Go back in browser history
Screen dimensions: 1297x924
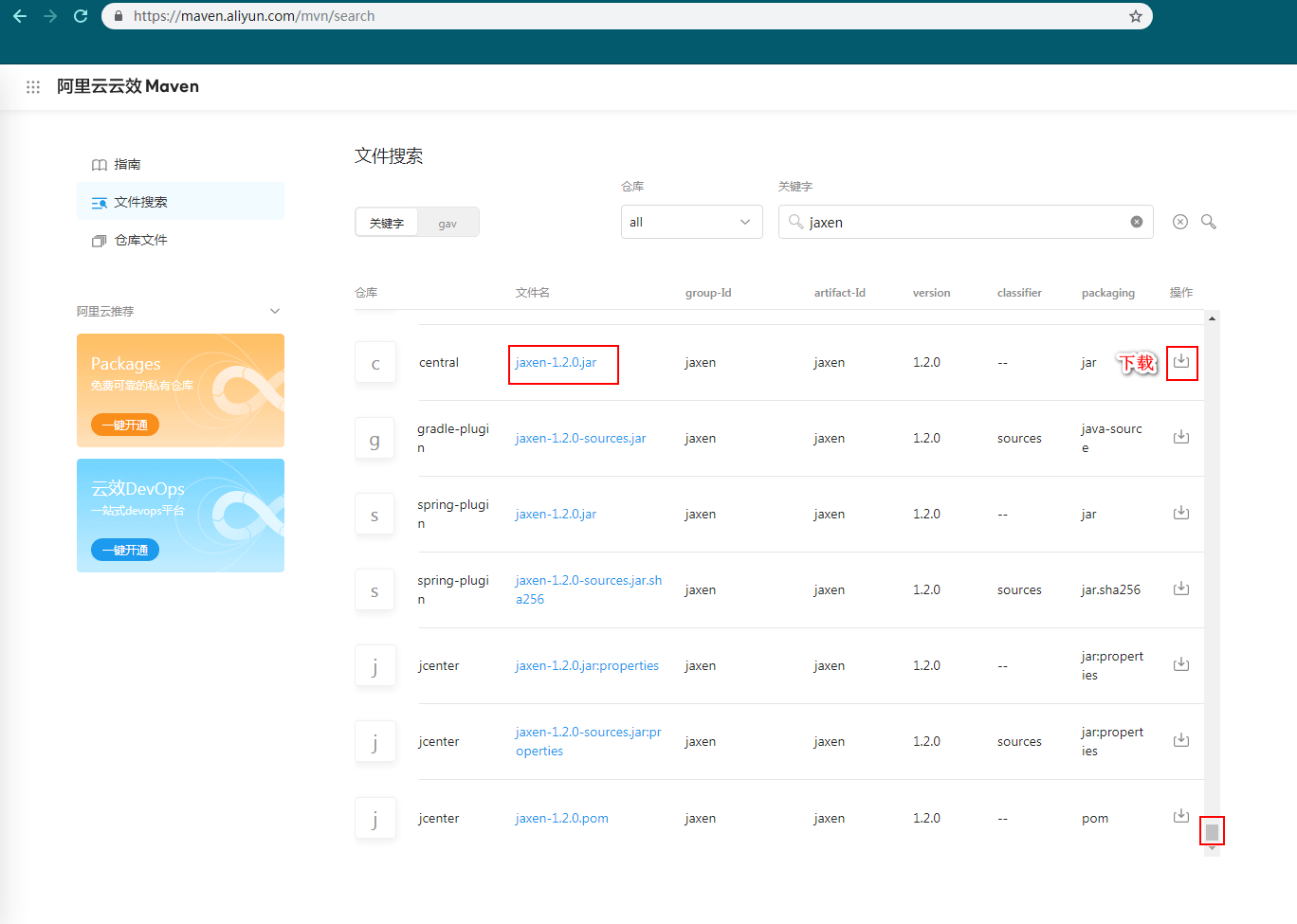[20, 16]
